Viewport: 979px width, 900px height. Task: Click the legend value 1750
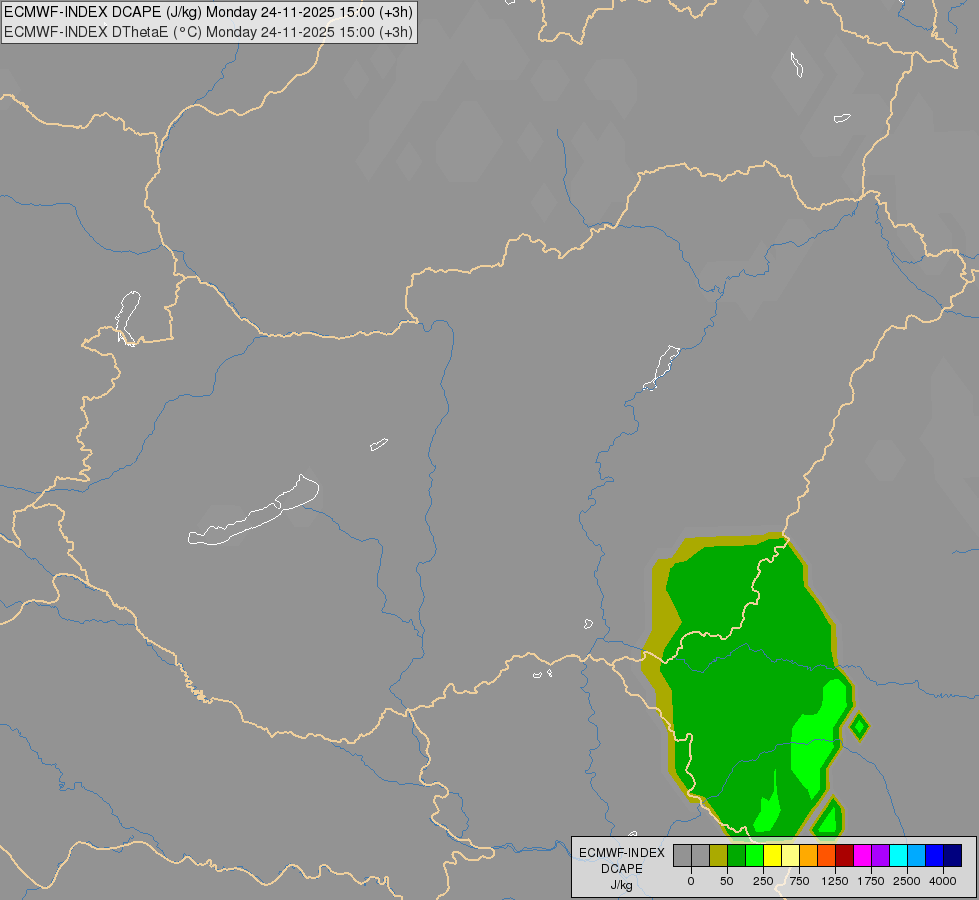(871, 881)
